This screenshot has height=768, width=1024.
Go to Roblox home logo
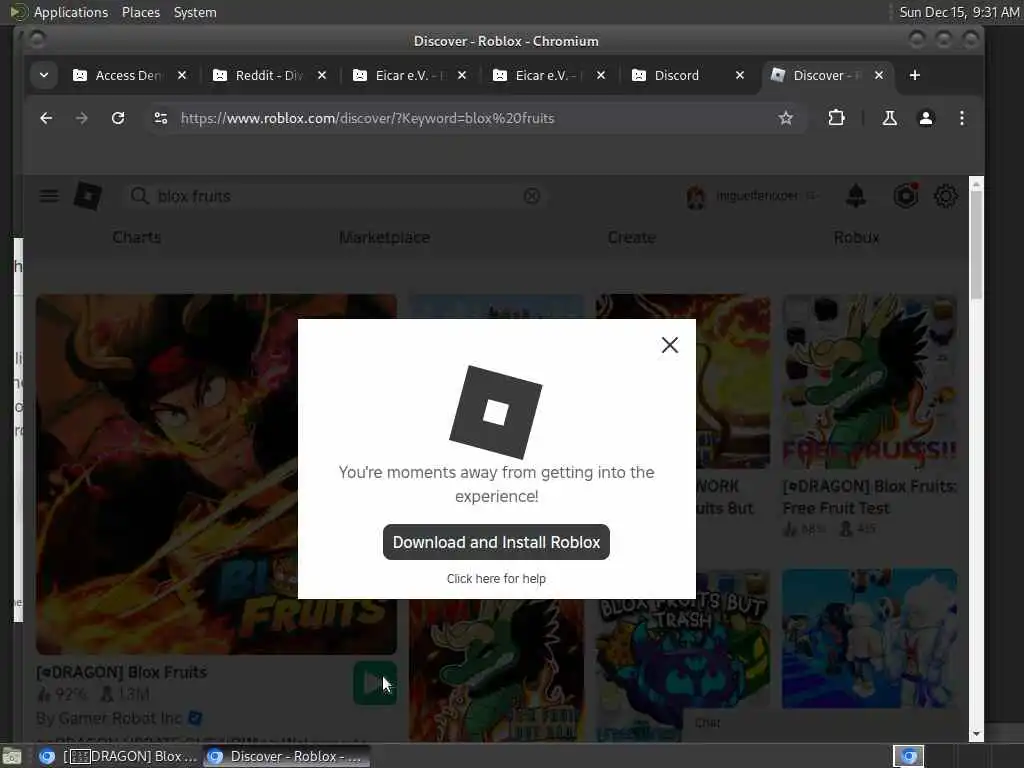pos(88,196)
